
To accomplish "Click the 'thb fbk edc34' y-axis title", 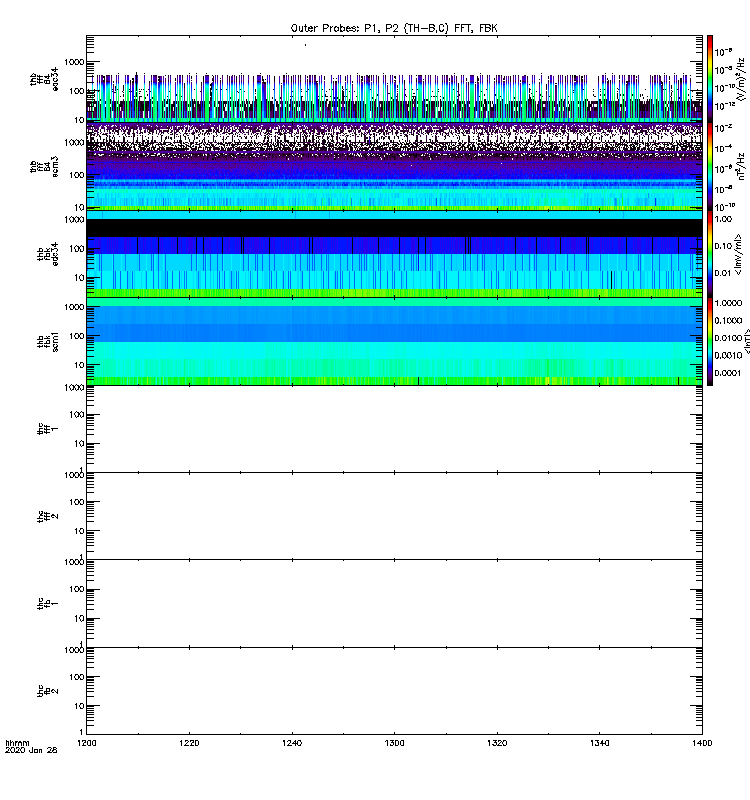I will pyautogui.click(x=48, y=254).
